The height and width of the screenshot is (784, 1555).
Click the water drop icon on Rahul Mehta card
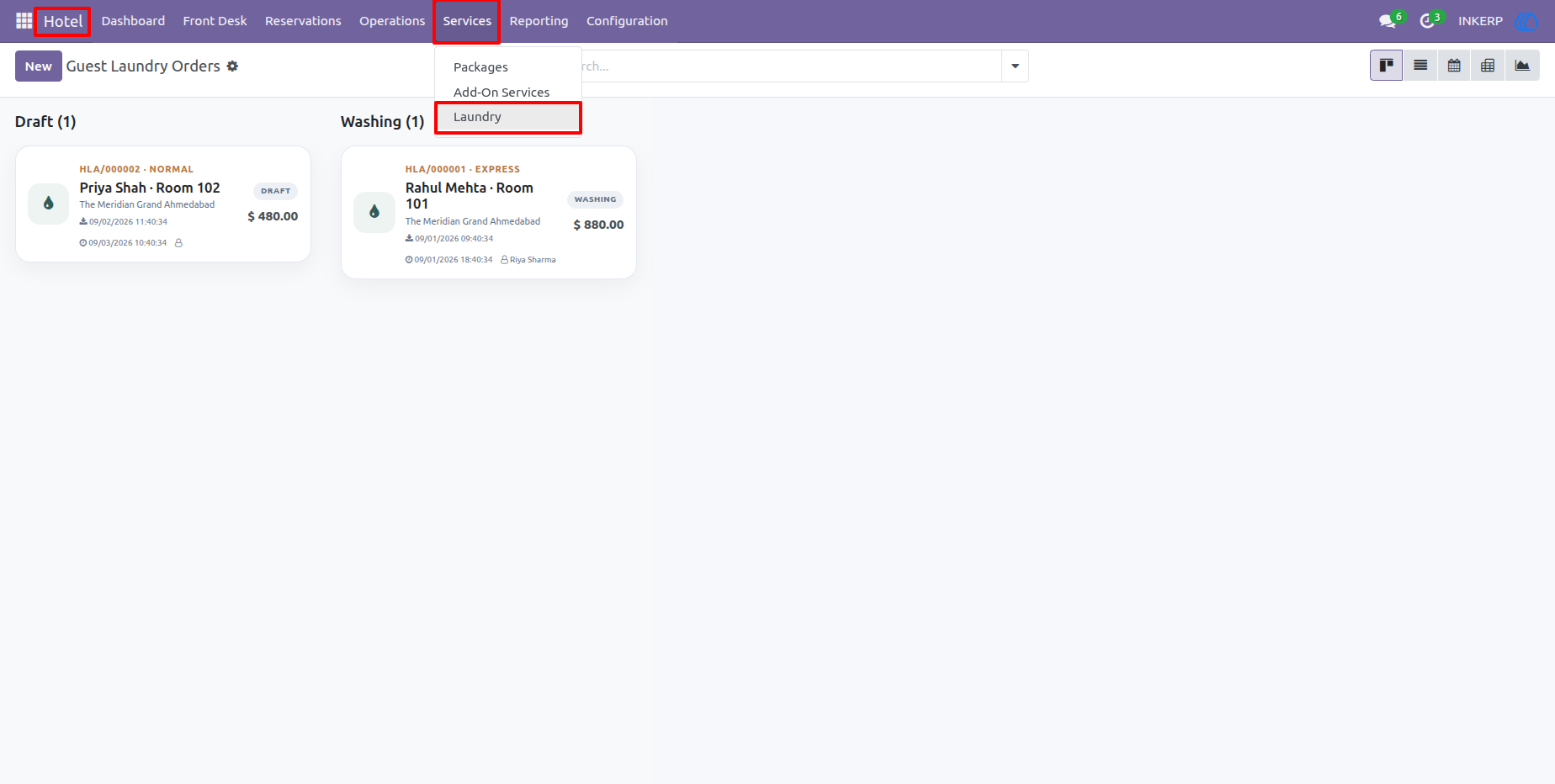pyautogui.click(x=374, y=212)
